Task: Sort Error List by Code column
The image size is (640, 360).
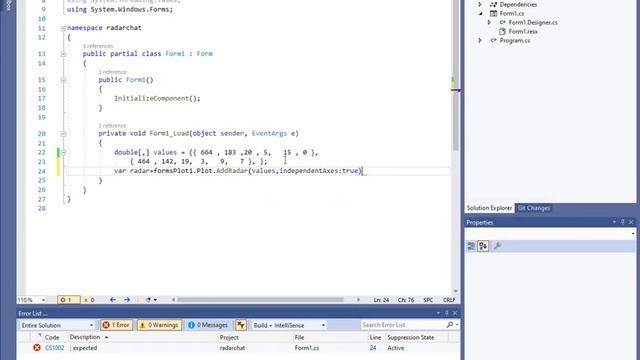Action: [52, 337]
